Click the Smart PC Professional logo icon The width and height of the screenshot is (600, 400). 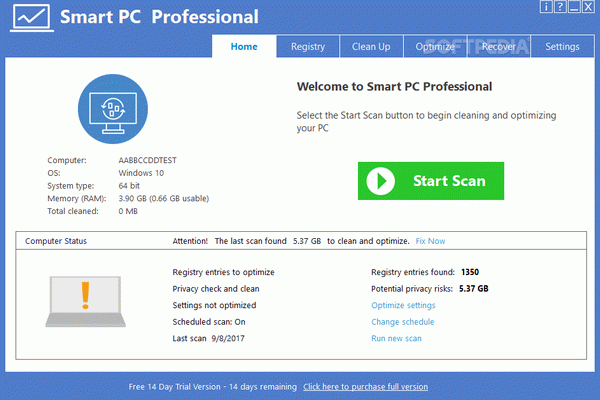click(32, 18)
